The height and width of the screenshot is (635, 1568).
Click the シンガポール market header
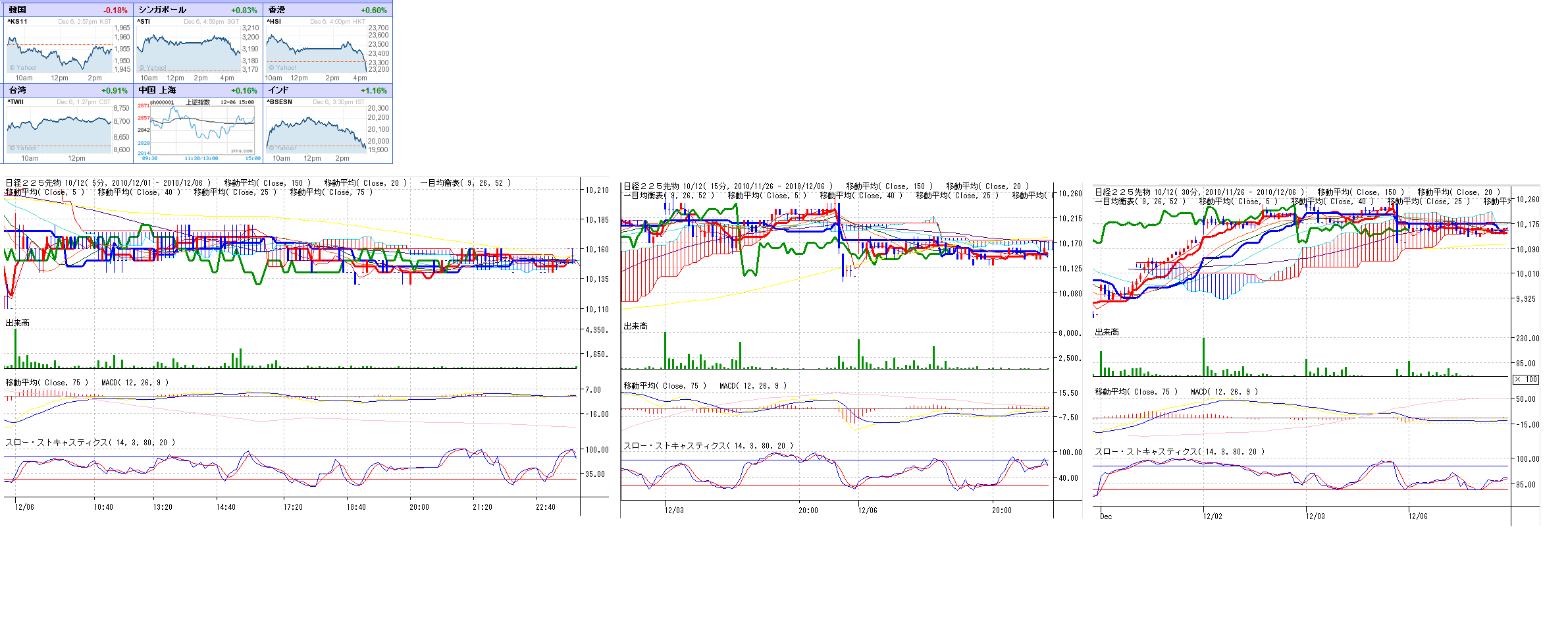click(163, 10)
